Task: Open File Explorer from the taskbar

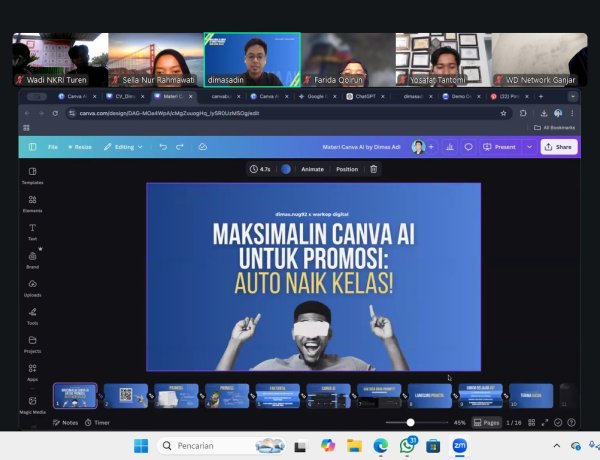Action: pyautogui.click(x=354, y=446)
